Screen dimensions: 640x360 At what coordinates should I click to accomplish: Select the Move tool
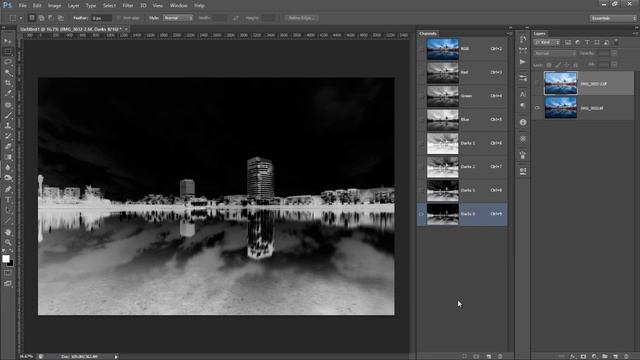coord(8,41)
